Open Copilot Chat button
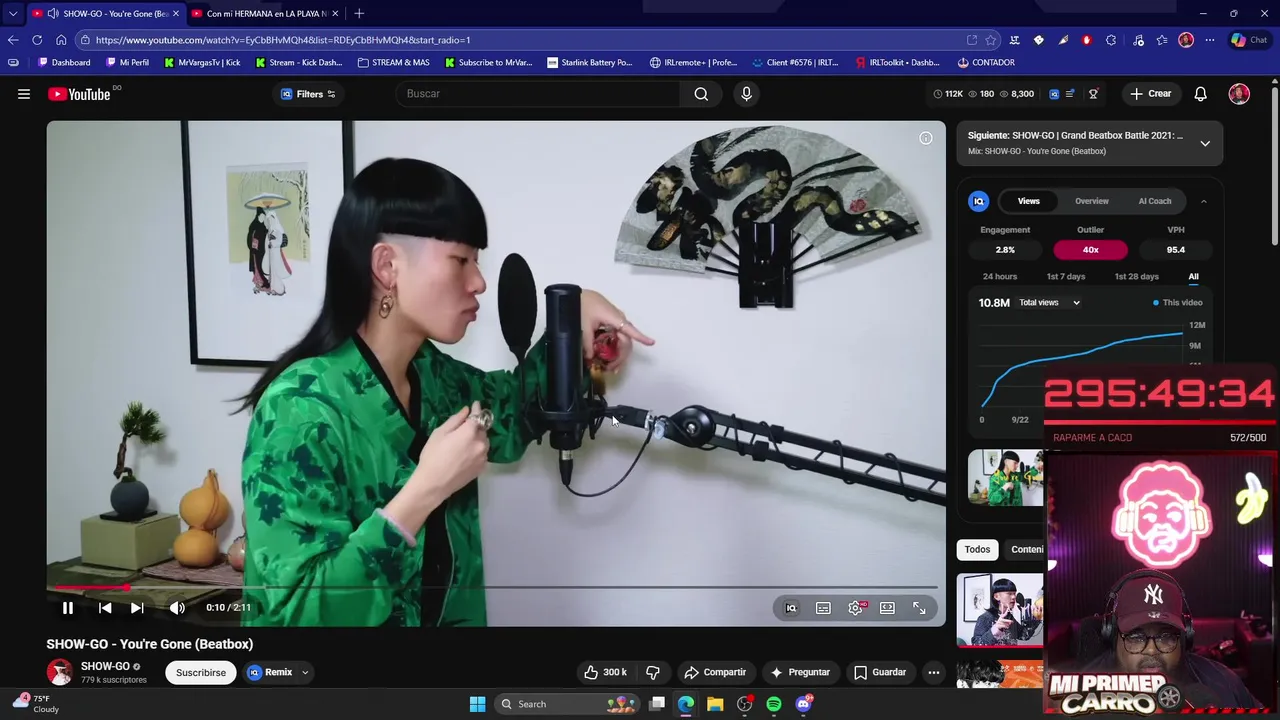The image size is (1280, 720). (1249, 40)
